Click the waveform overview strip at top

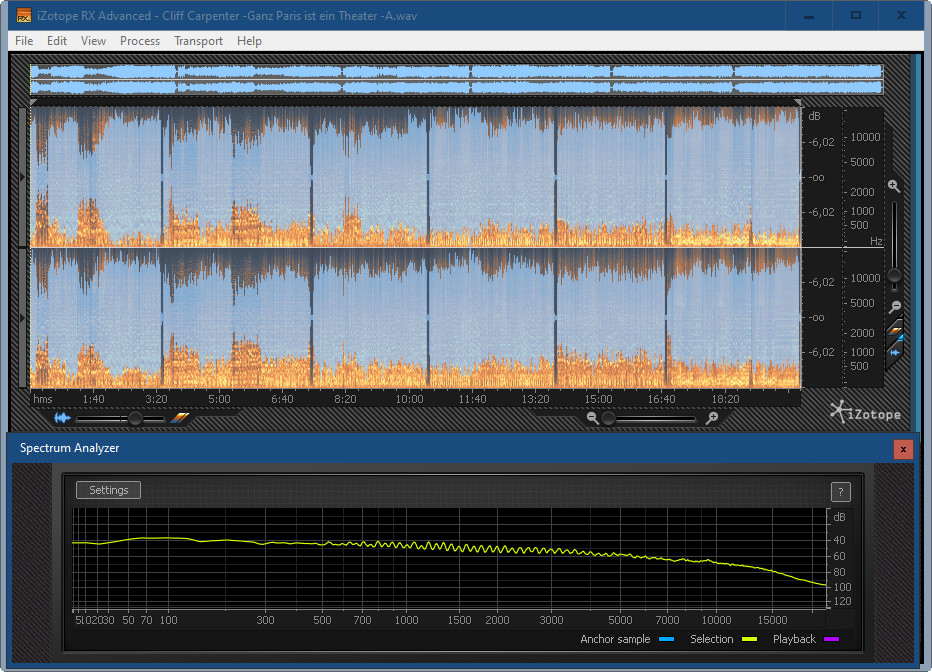456,80
